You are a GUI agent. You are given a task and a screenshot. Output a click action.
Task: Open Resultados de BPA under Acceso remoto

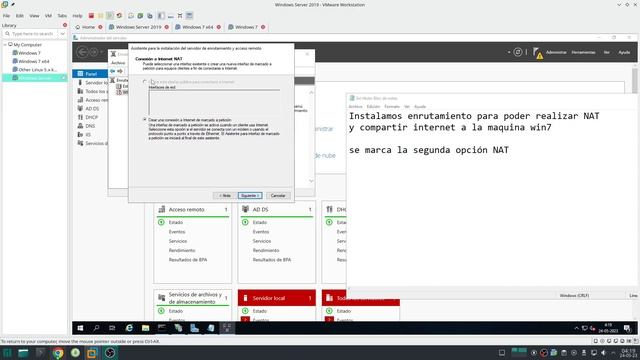[x=188, y=260]
